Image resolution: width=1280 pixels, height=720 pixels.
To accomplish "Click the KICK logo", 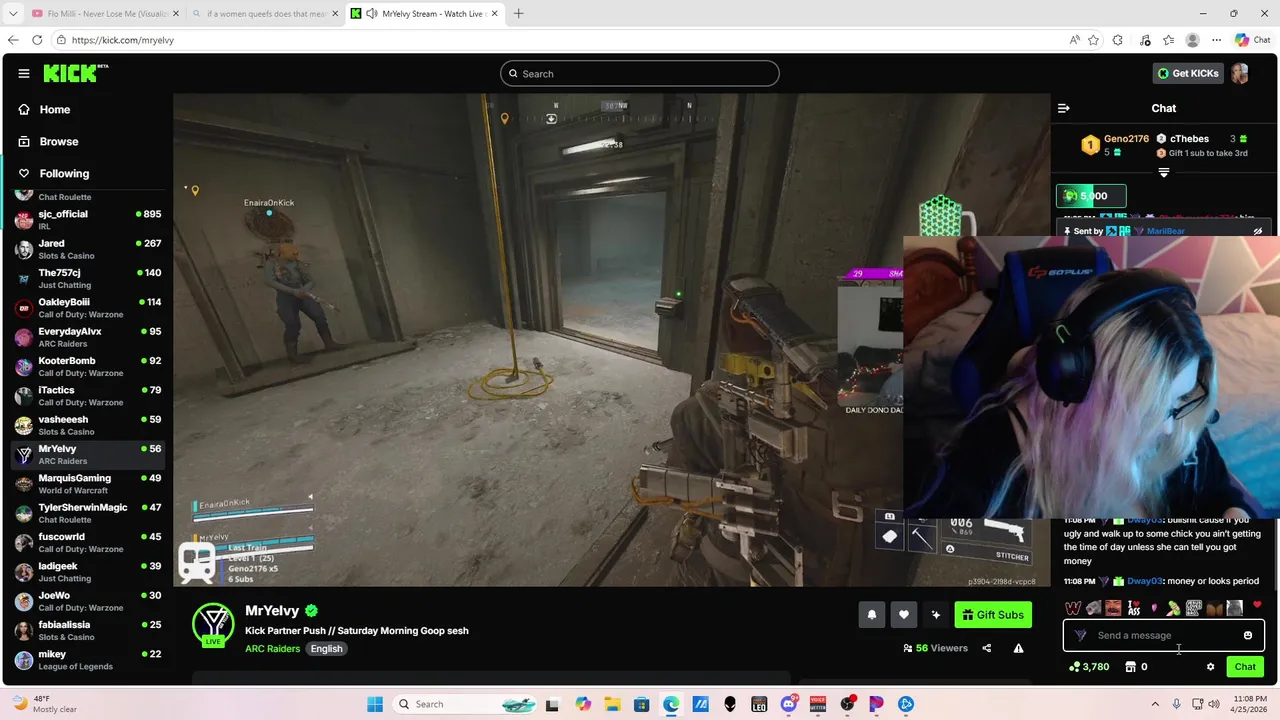I will [76, 73].
